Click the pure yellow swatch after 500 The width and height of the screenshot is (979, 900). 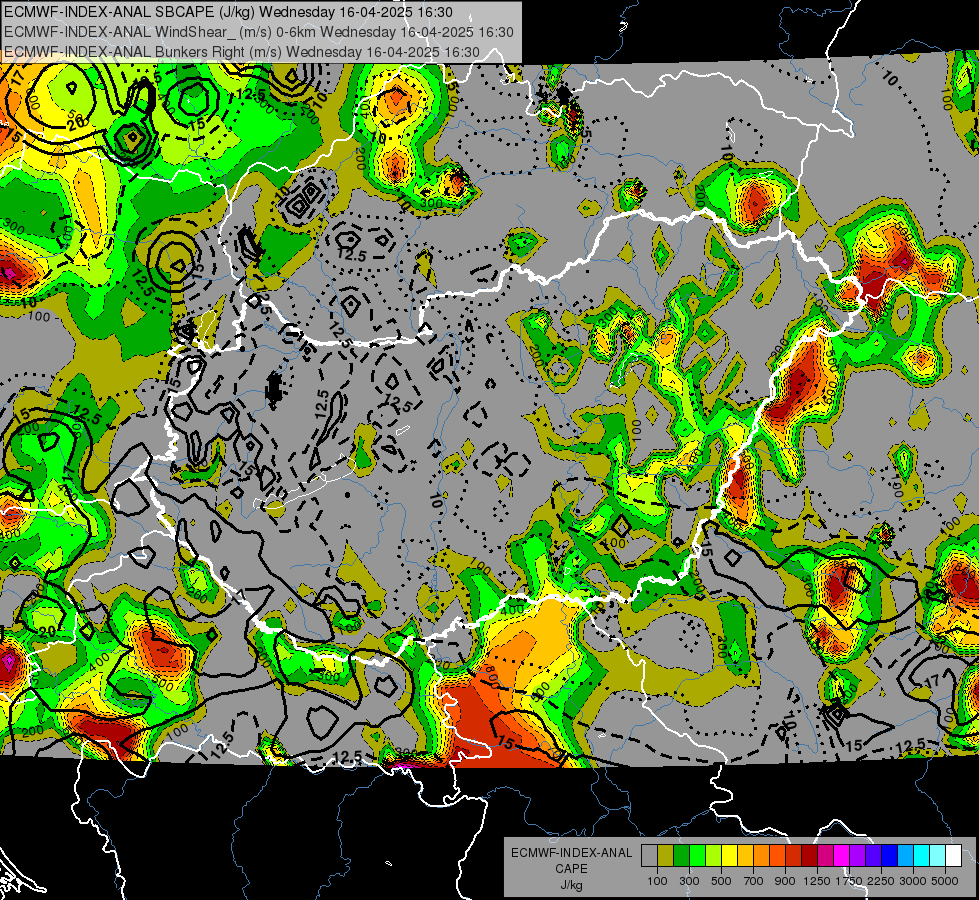729,856
